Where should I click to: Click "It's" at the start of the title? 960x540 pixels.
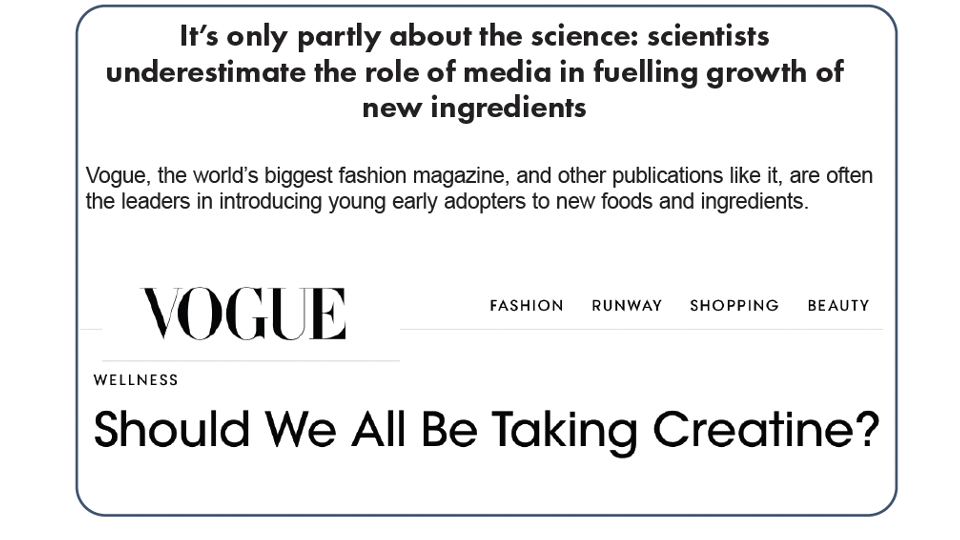point(200,36)
